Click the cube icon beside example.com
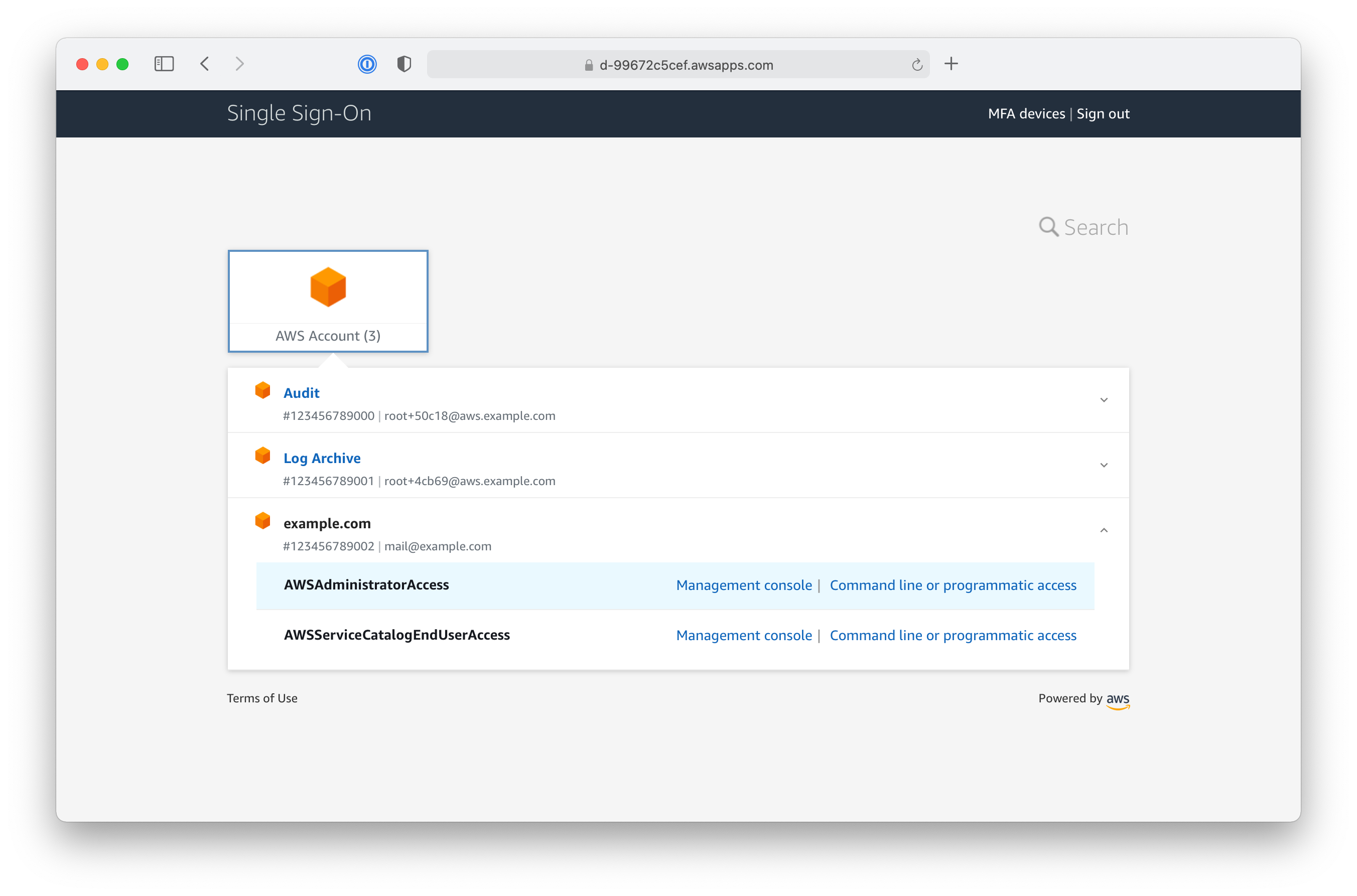 click(262, 521)
